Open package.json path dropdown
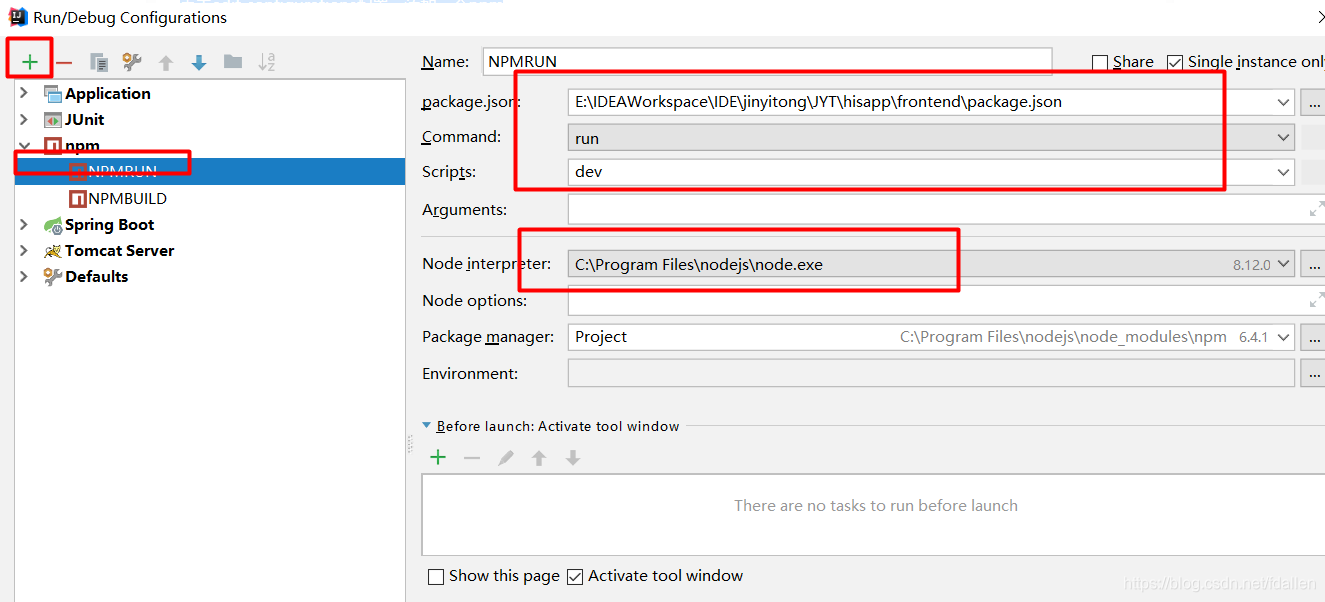The height and width of the screenshot is (602, 1325). pos(1283,101)
